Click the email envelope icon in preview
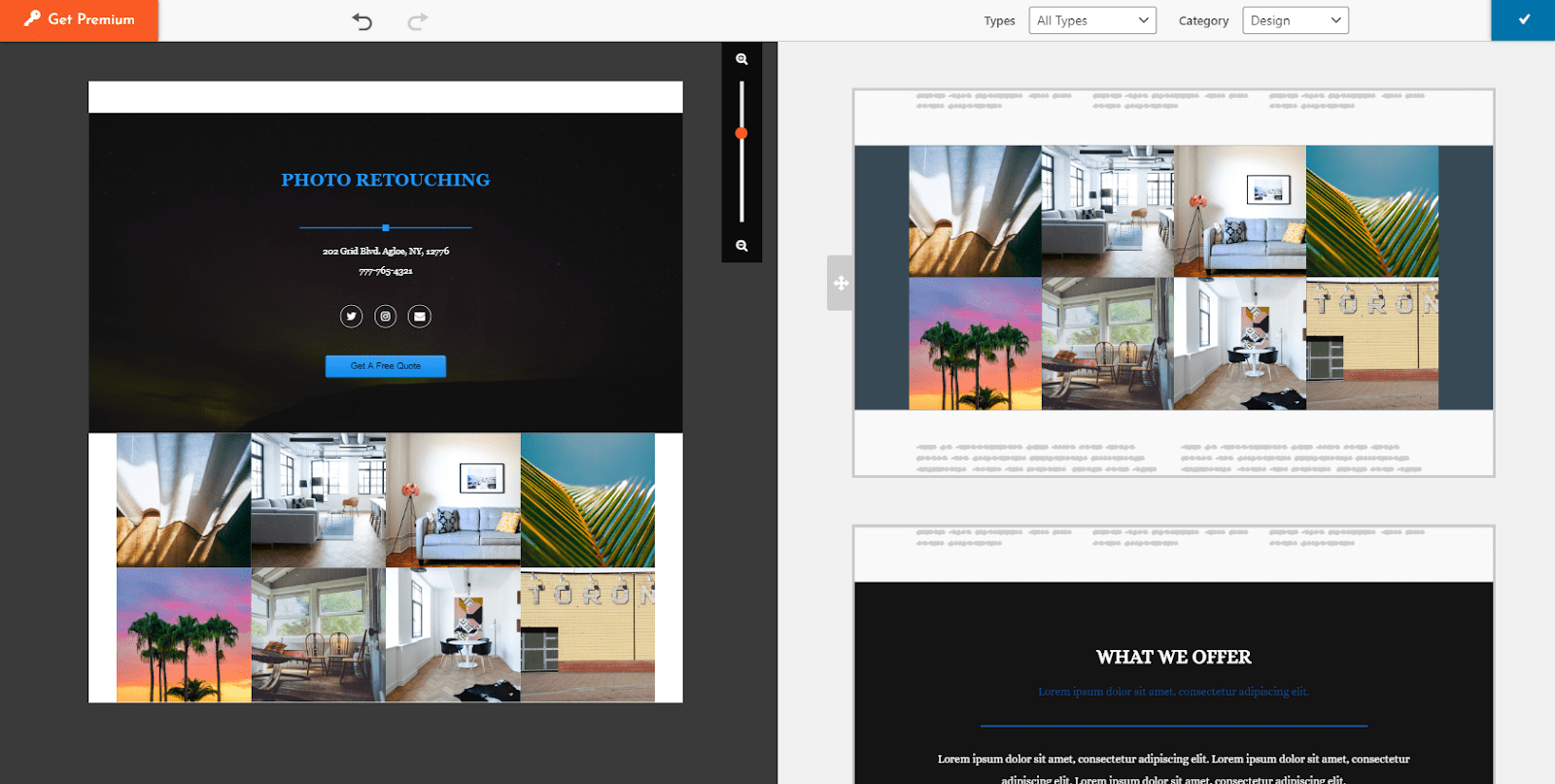Screen dimensions: 1555x784 coord(419,316)
